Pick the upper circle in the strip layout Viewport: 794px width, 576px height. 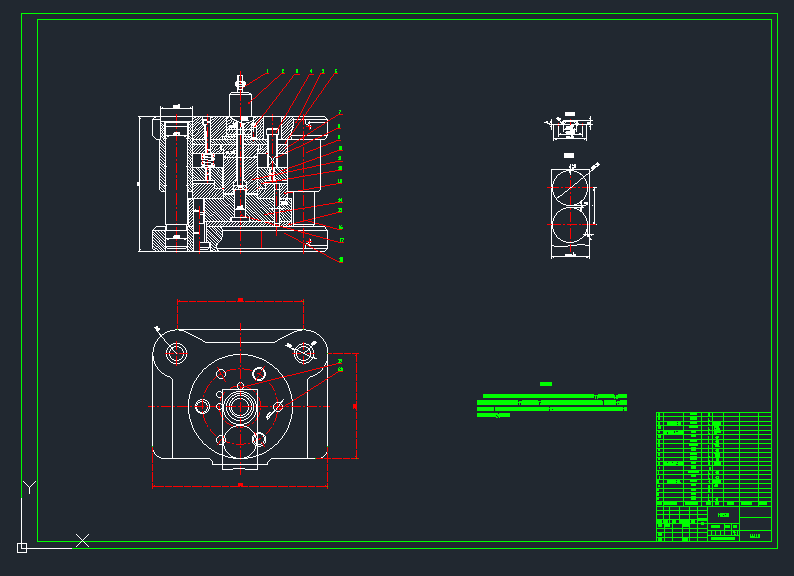pos(570,188)
